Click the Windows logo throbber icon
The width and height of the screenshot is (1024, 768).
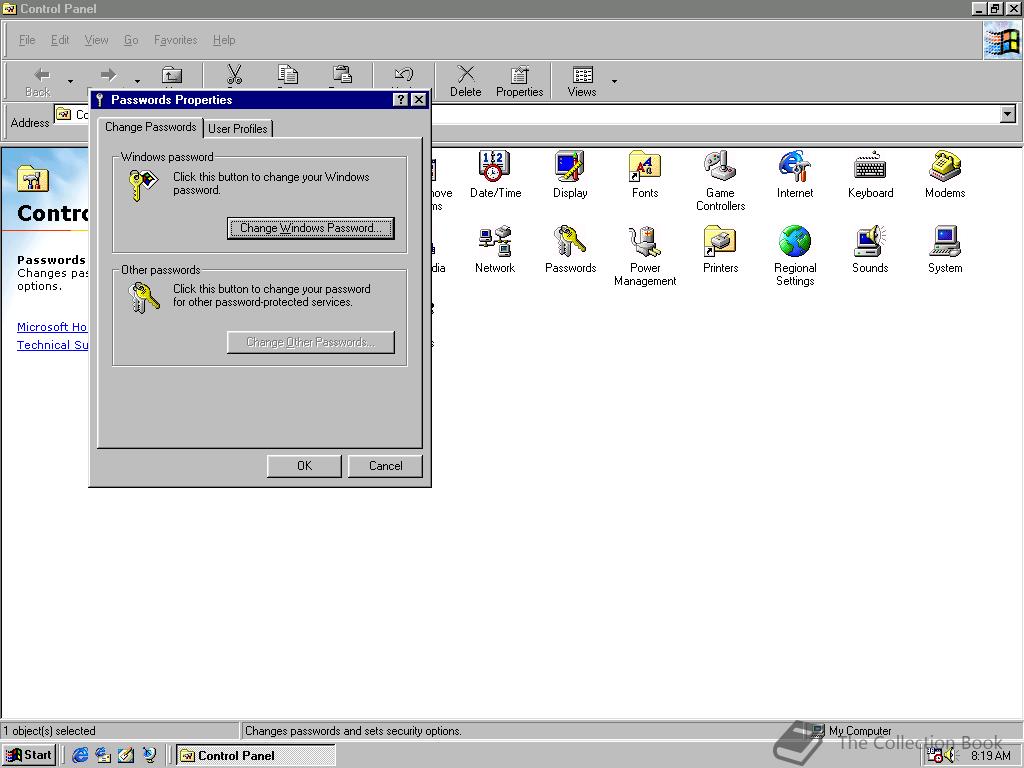(x=1002, y=40)
